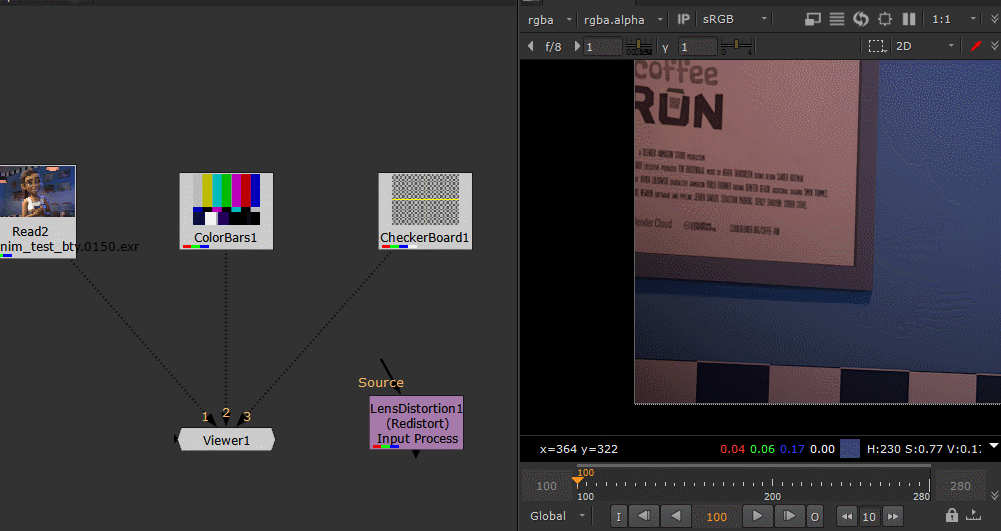
Task: Go to previous keyframe button
Action: coord(644,516)
